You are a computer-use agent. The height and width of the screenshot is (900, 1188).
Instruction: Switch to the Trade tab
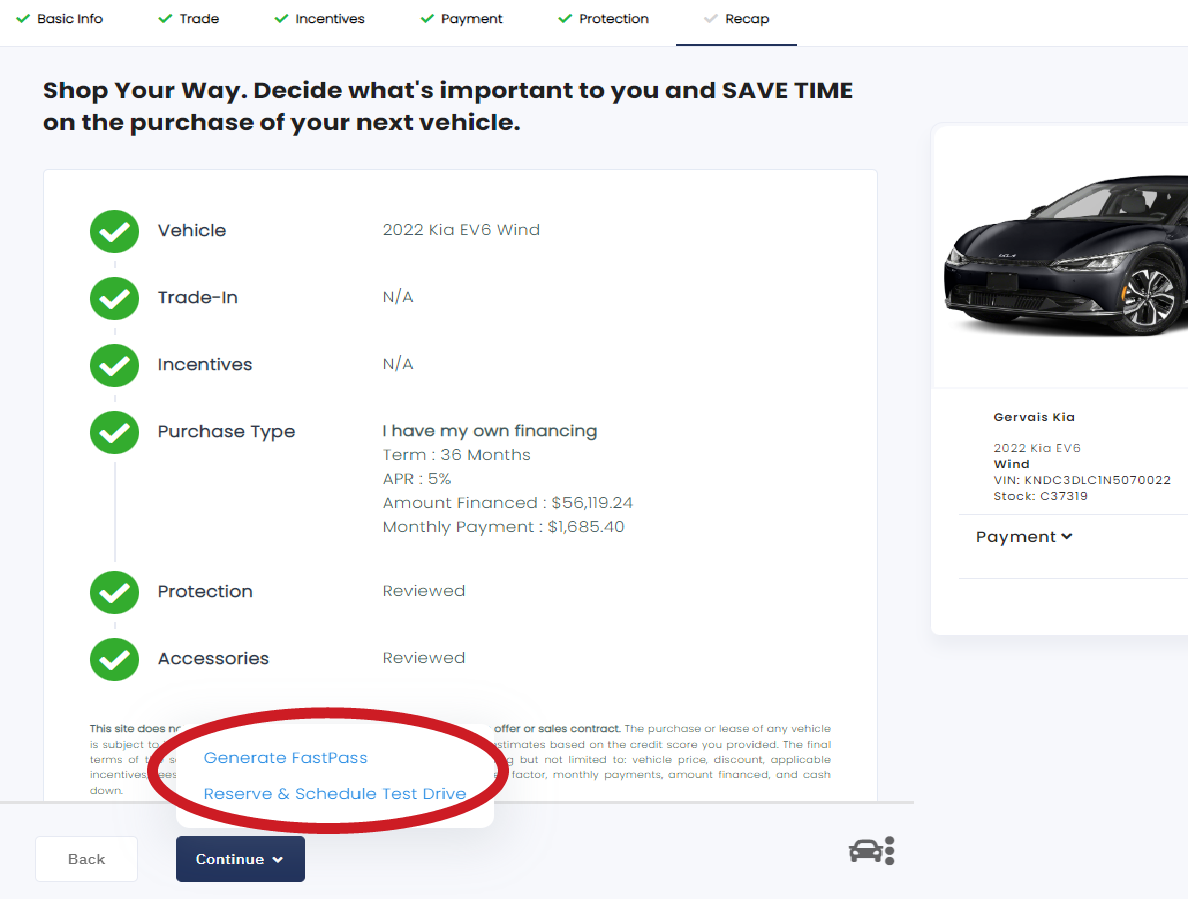[x=189, y=19]
